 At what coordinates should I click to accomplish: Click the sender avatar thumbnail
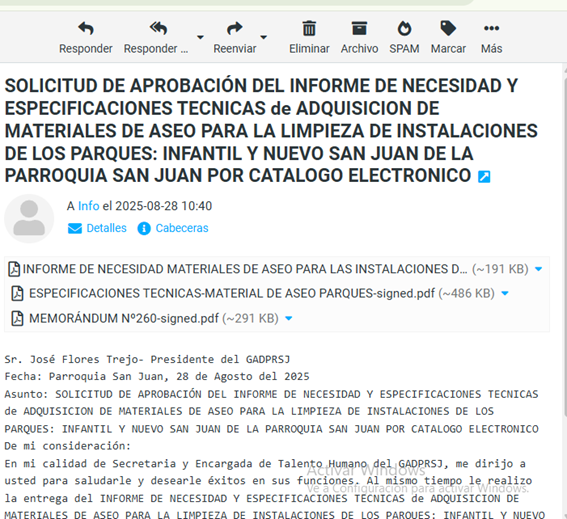[x=29, y=218]
